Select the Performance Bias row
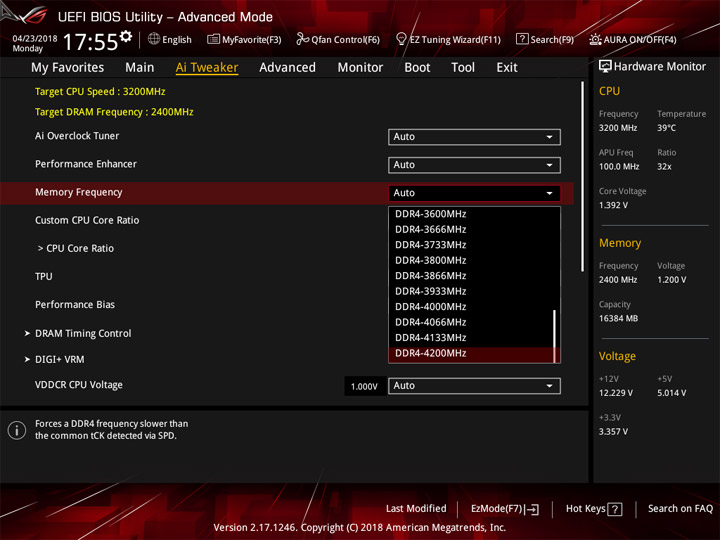This screenshot has width=720, height=540. tap(75, 305)
